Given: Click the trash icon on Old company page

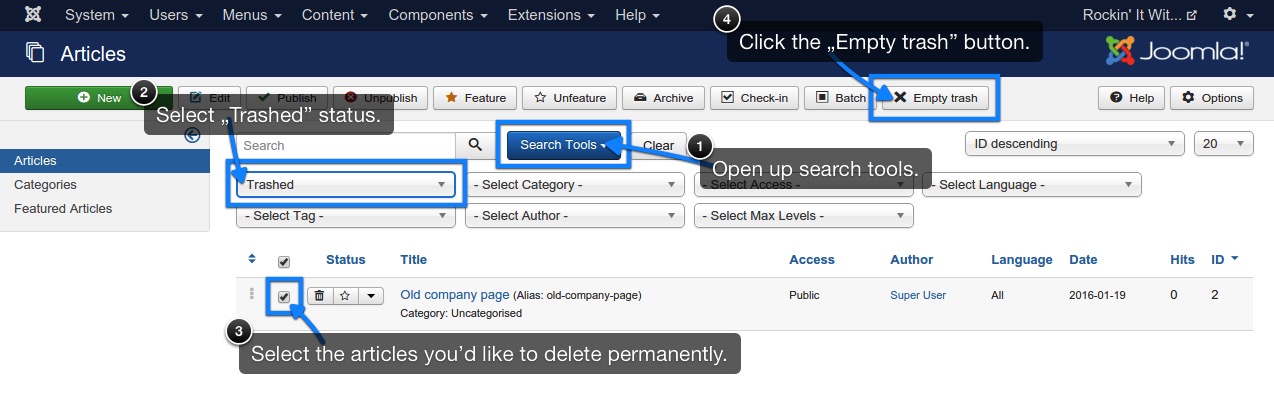Looking at the screenshot, I should (320, 295).
